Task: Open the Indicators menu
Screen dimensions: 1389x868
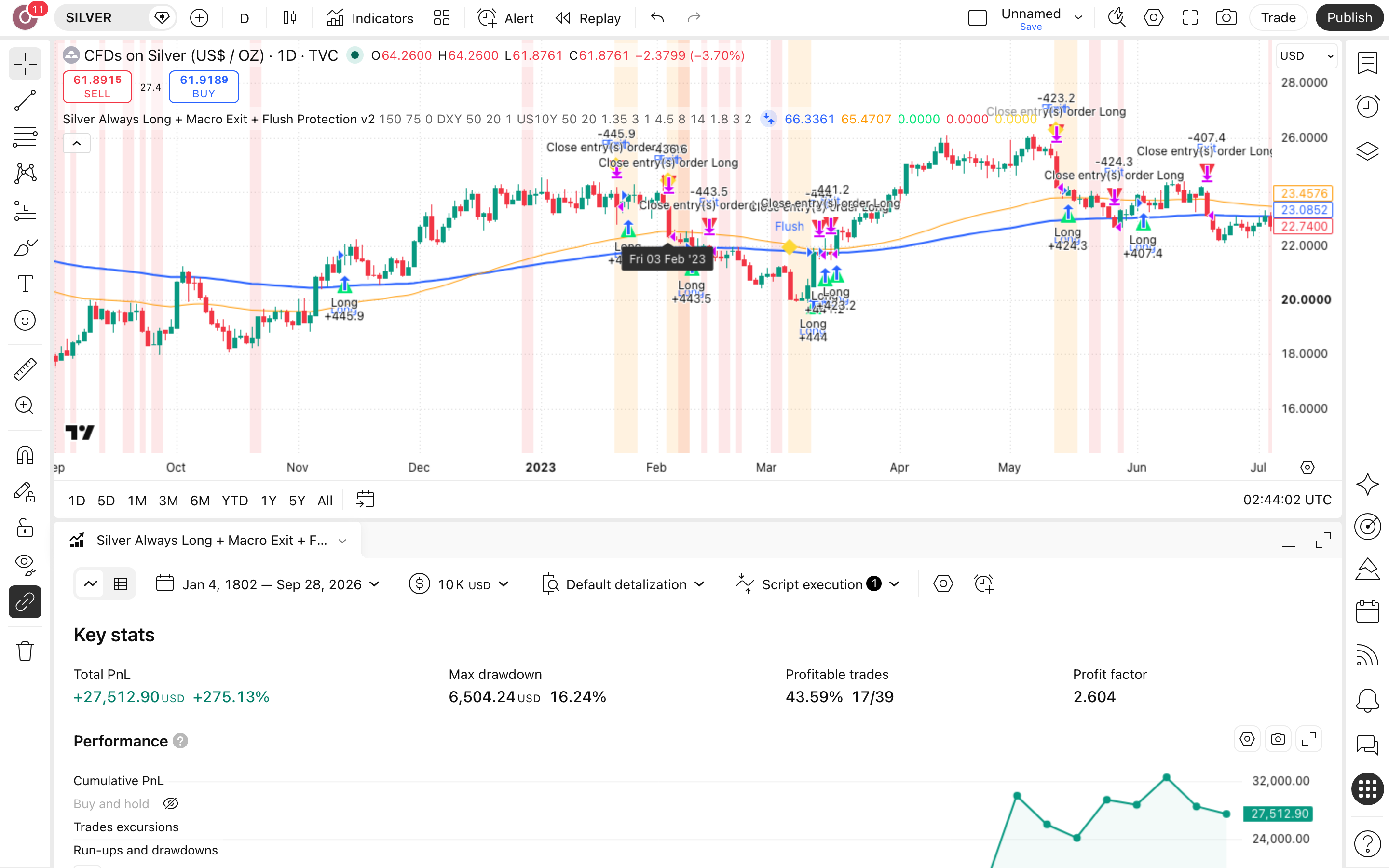Action: [369, 18]
